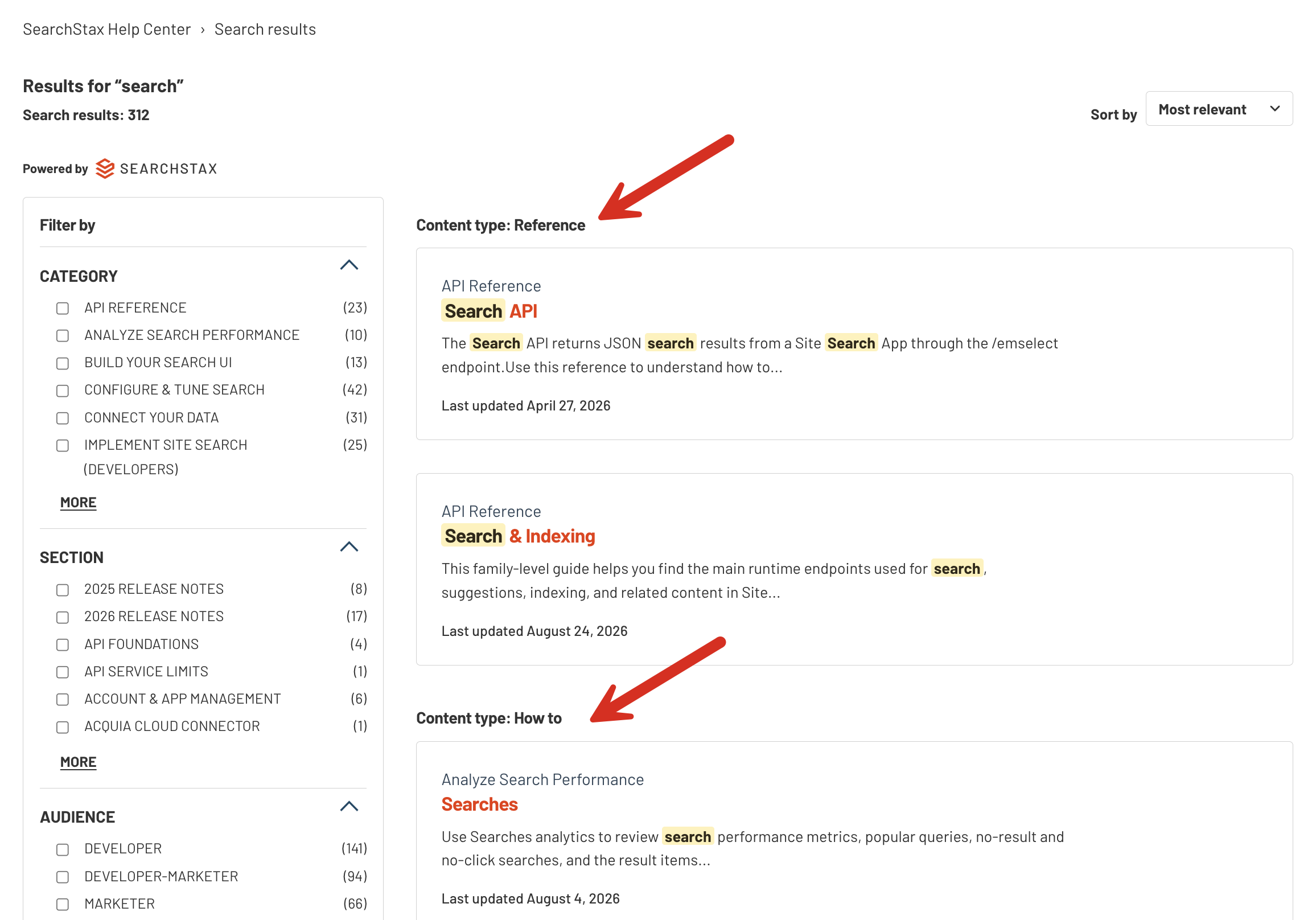Collapse the CATEGORY filter section

click(x=349, y=265)
